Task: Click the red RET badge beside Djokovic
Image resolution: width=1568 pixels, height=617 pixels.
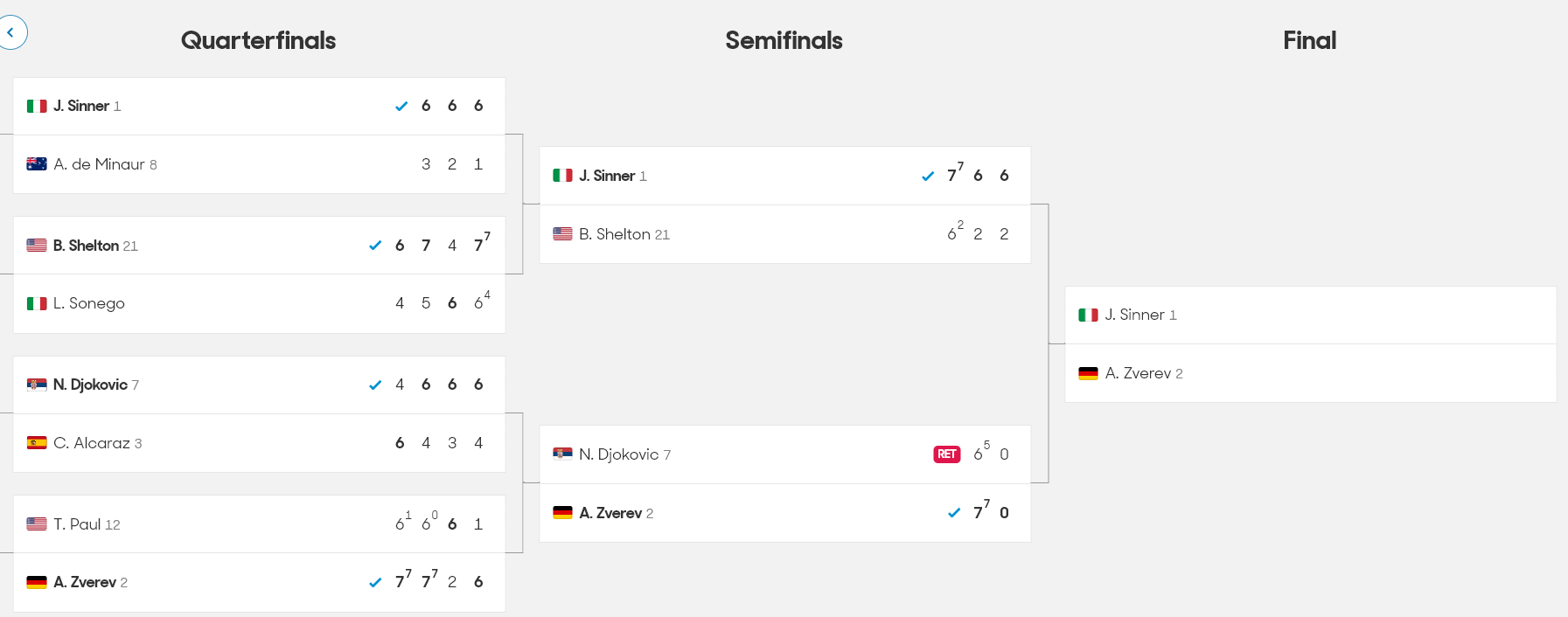Action: 947,454
